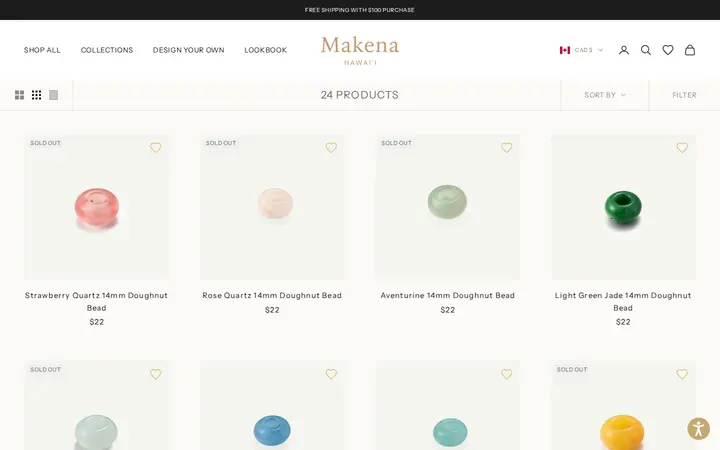The height and width of the screenshot is (450, 720).
Task: Click the Sold Out badge on Strawberry Quartz
Action: click(45, 143)
